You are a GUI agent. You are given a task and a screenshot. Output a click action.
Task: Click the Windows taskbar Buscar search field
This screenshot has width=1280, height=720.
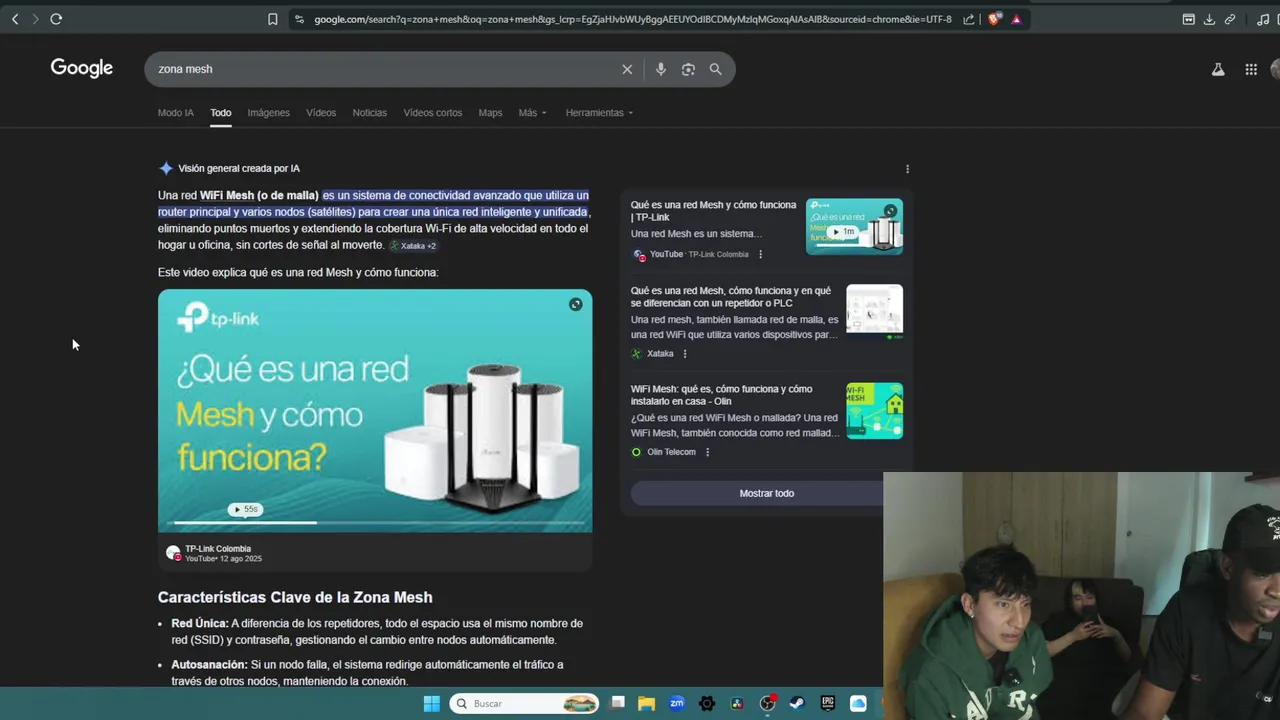pos(524,704)
